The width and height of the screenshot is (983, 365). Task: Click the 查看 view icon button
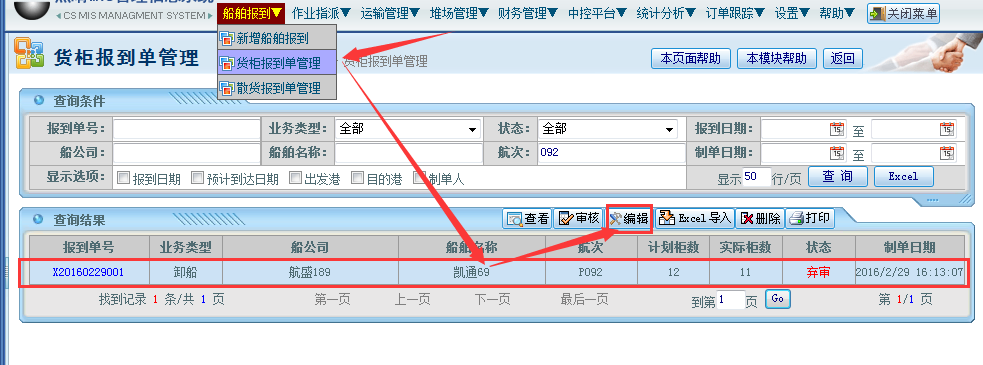pyautogui.click(x=527, y=218)
